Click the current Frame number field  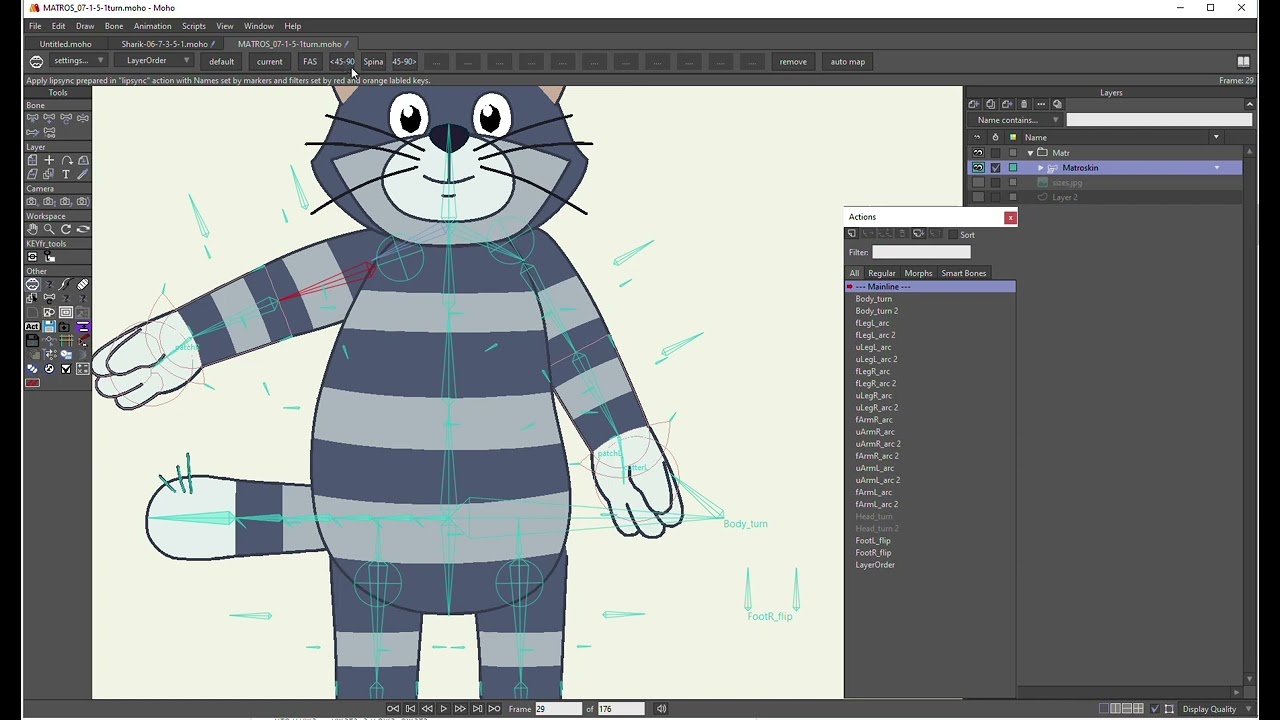click(x=557, y=709)
